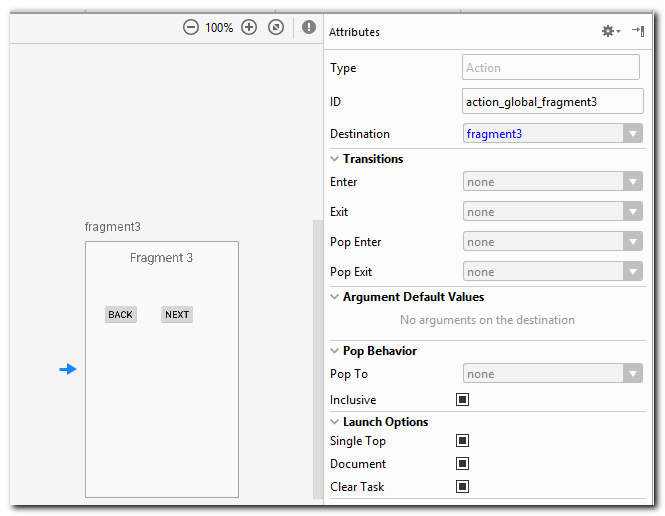Image resolution: width=665 pixels, height=516 pixels.
Task: Toggle the Inclusive checkbox
Action: pyautogui.click(x=462, y=400)
